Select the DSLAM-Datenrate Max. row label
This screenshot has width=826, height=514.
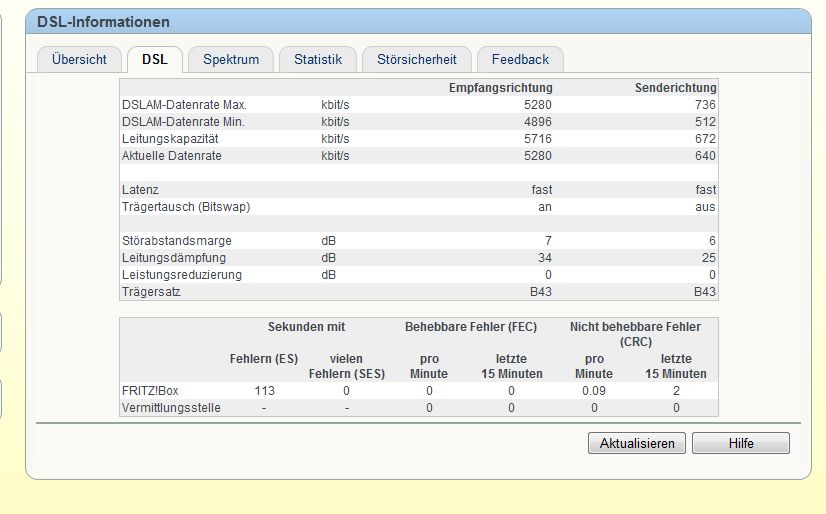(184, 105)
